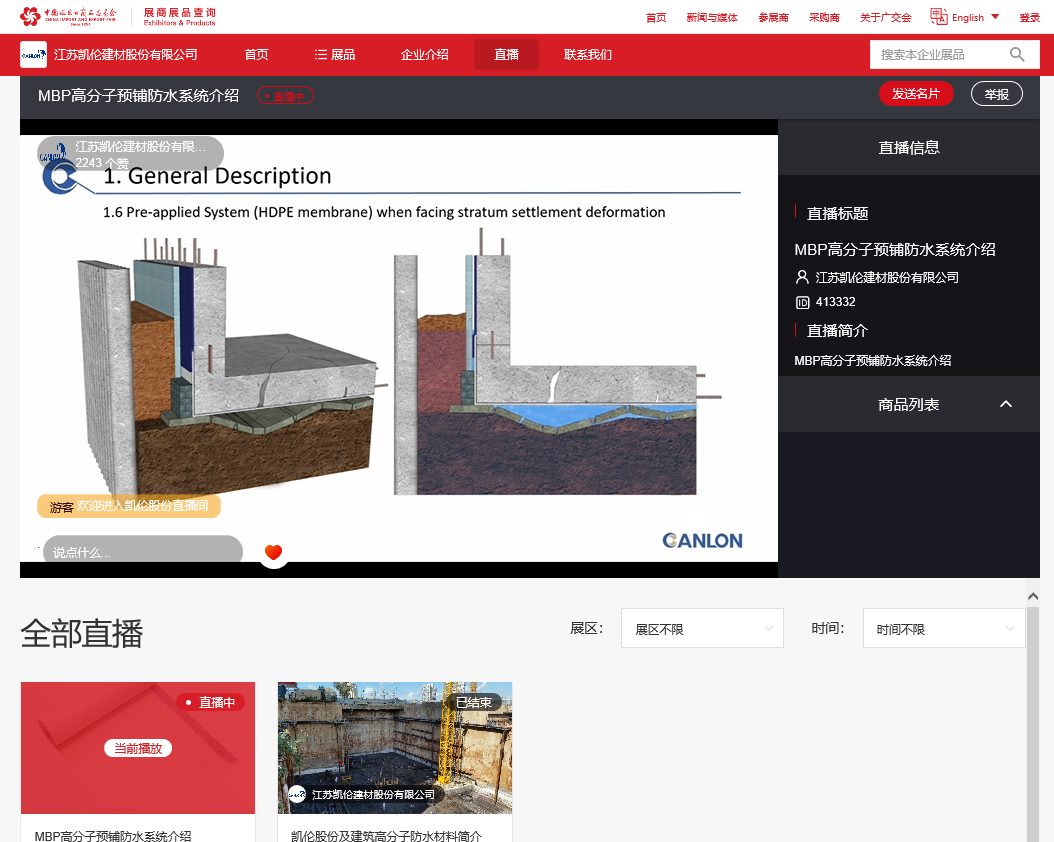Click the user icon beside company name

coord(802,277)
